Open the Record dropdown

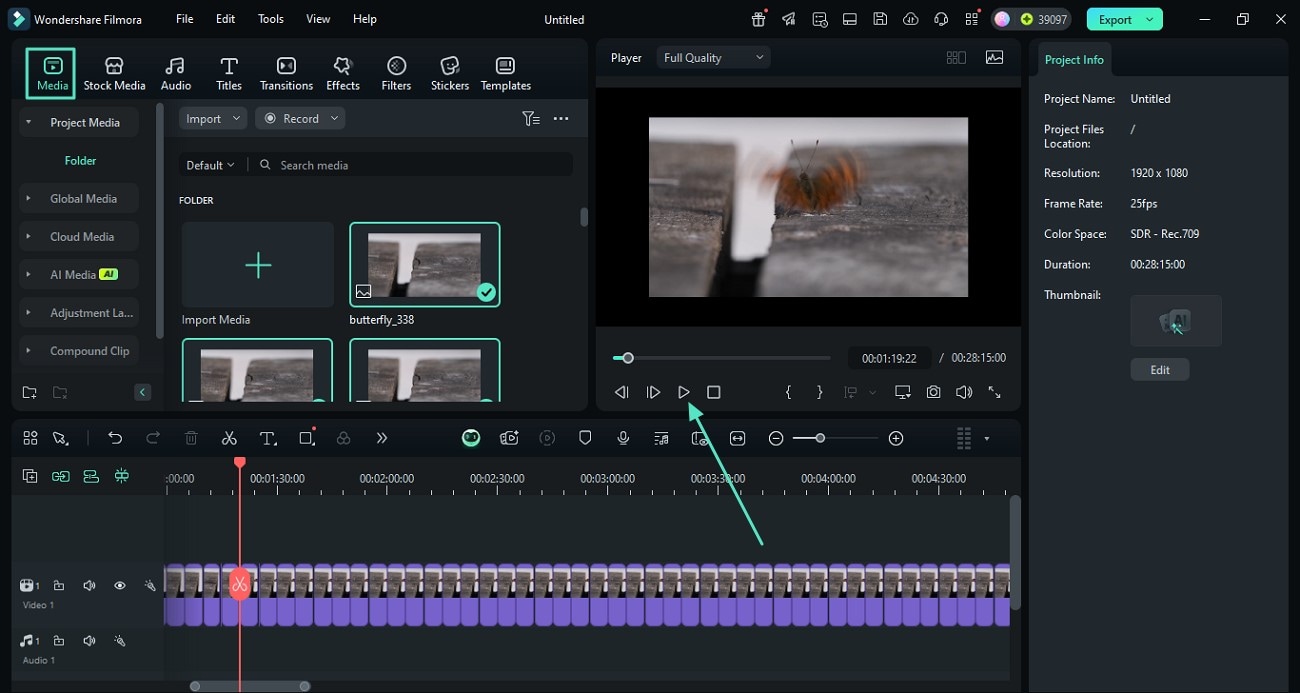tap(300, 118)
